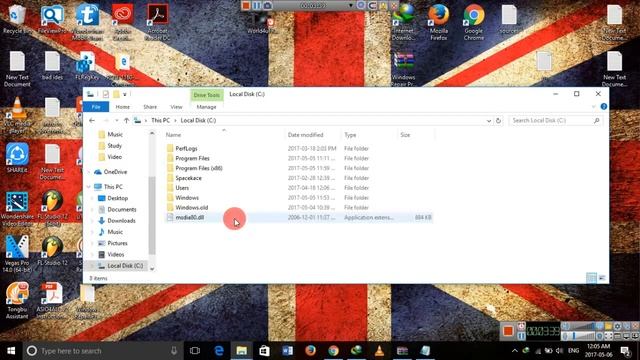Open the File ribbon tab
This screenshot has width=640, height=360.
pos(96,107)
